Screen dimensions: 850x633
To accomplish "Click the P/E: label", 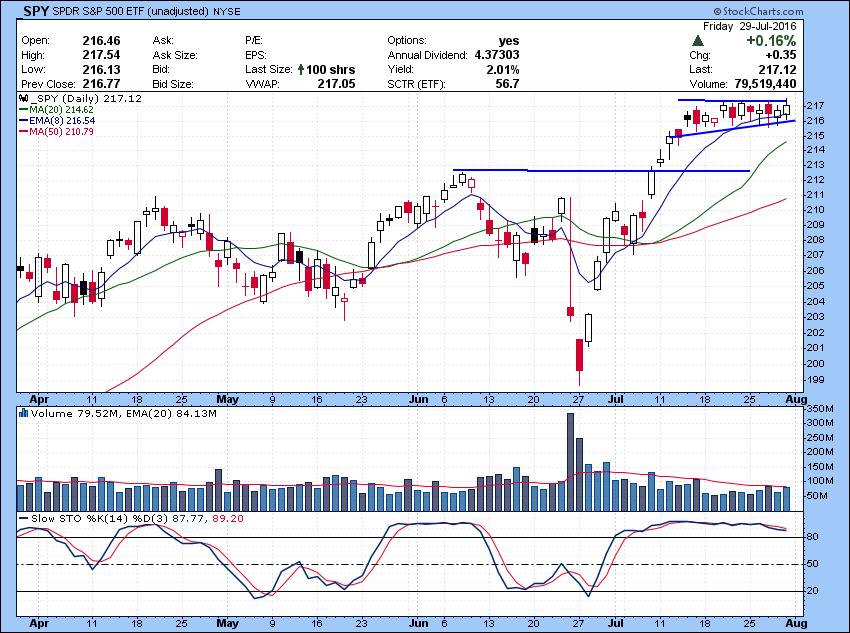I will tap(254, 41).
